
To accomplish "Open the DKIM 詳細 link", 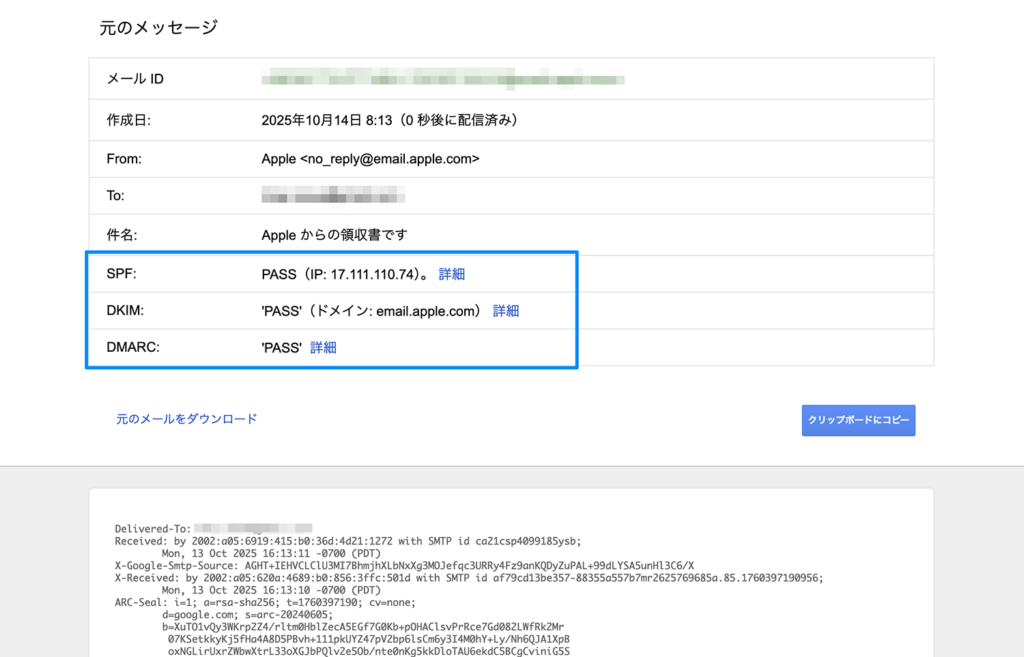I will point(505,311).
